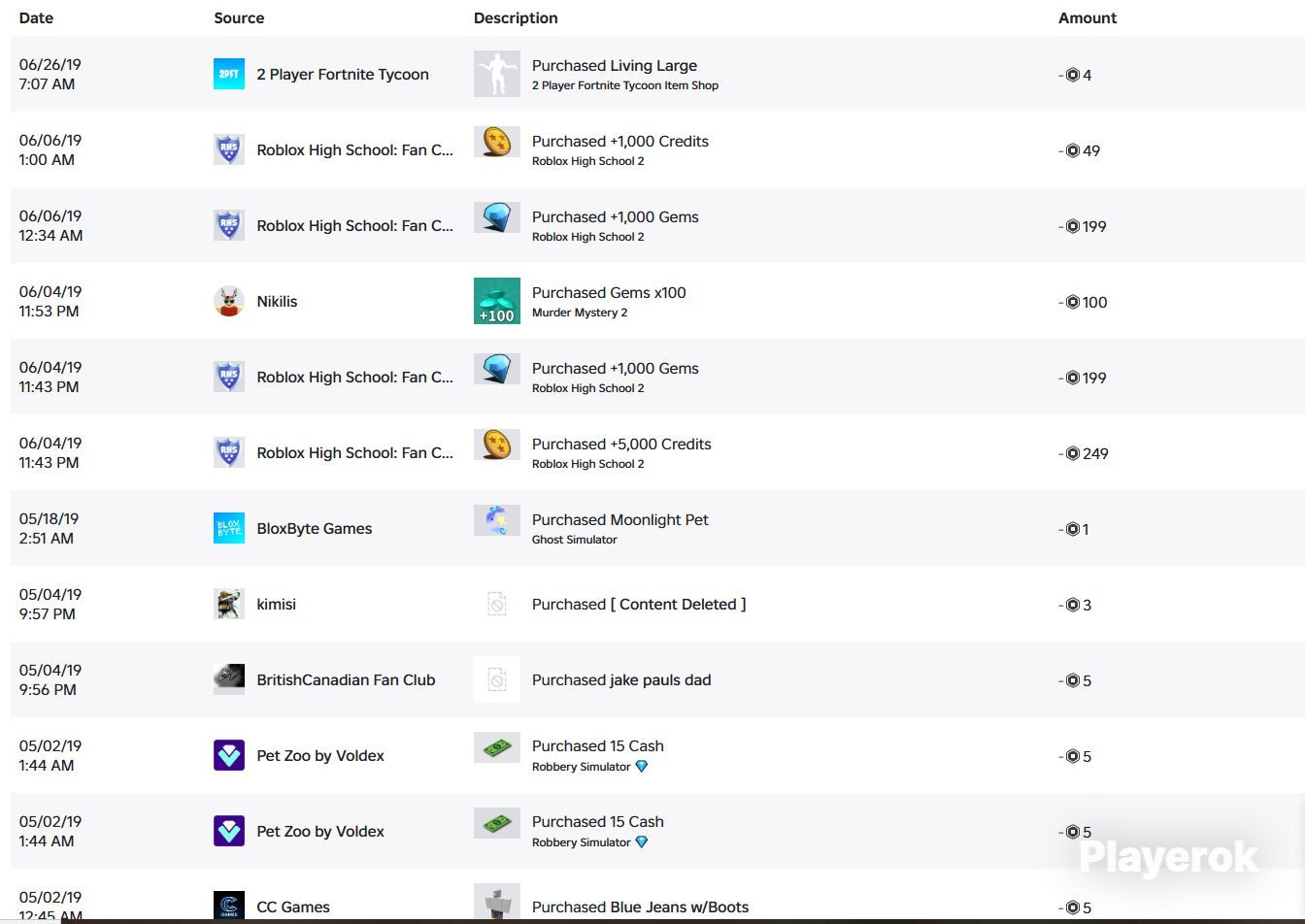Click the 2 Player Fortnite Tycoon source icon

tap(229, 74)
